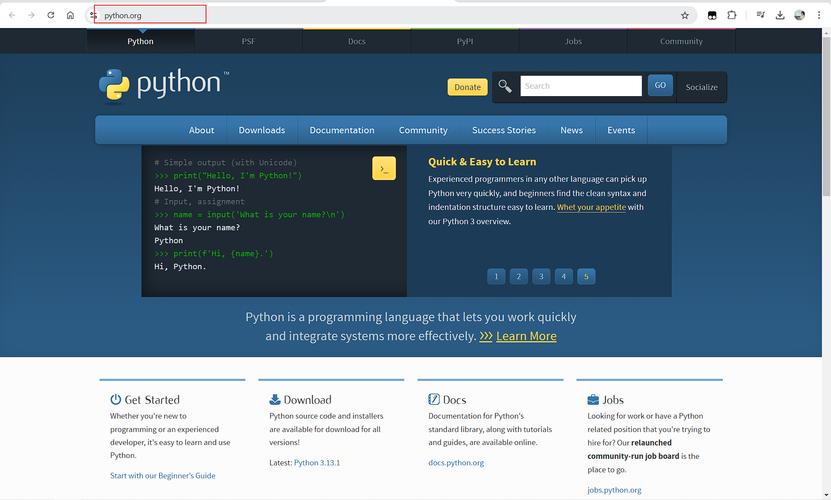Screen dimensions: 831x500
Task: Click the Get Started power icon
Action: [x=116, y=399]
